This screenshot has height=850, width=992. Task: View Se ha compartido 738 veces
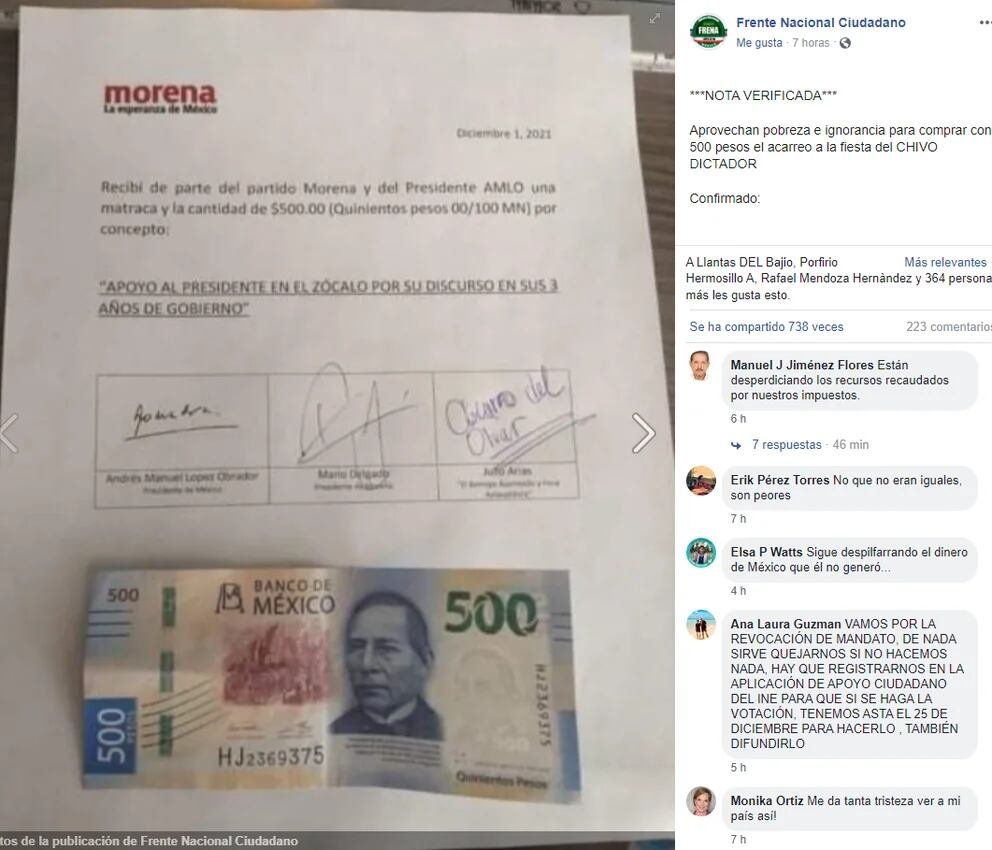[x=766, y=327]
